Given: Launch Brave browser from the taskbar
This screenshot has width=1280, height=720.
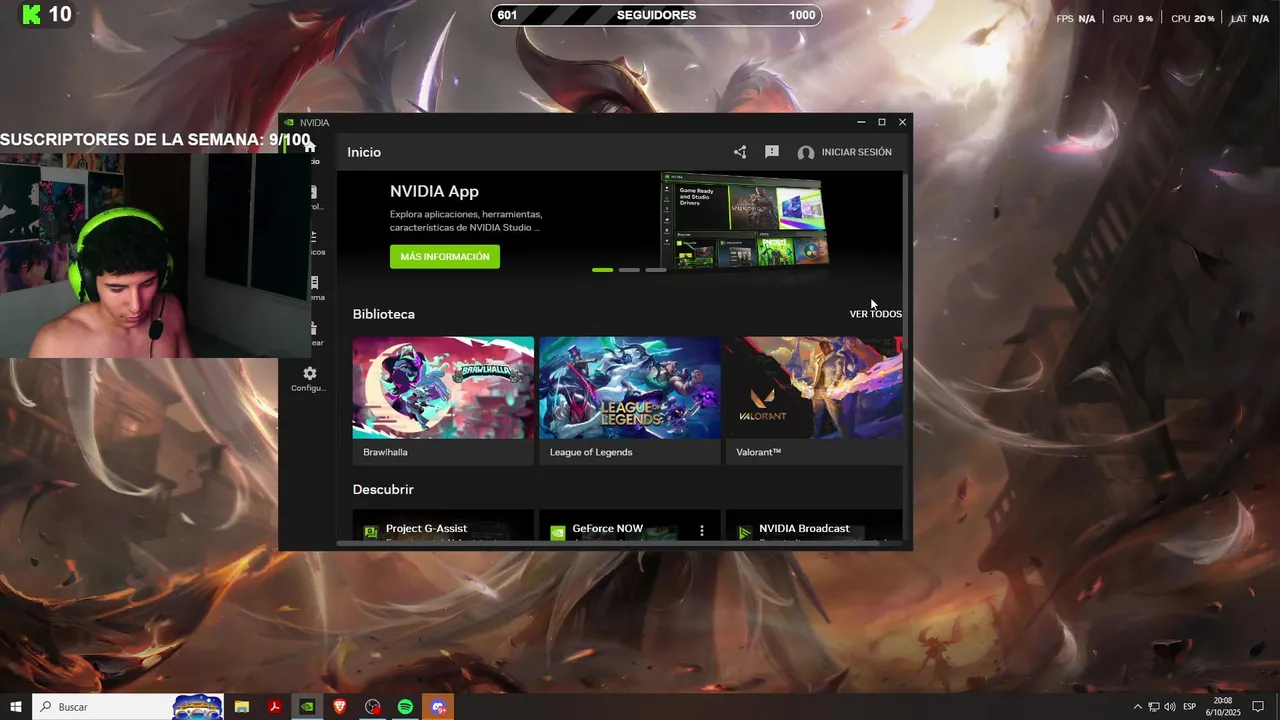Looking at the screenshot, I should click(340, 707).
